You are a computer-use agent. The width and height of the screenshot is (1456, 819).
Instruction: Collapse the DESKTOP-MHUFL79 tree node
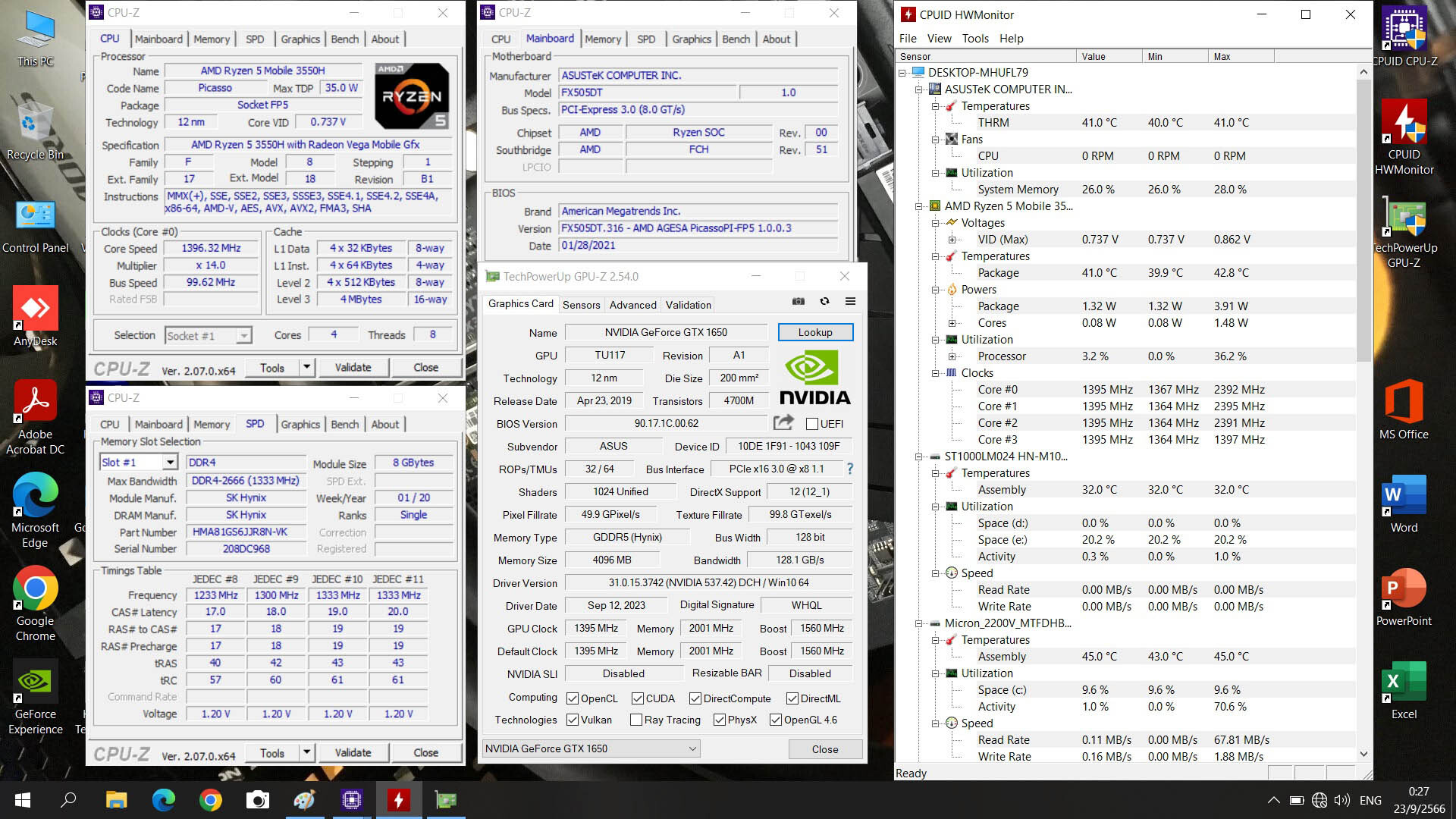point(902,73)
